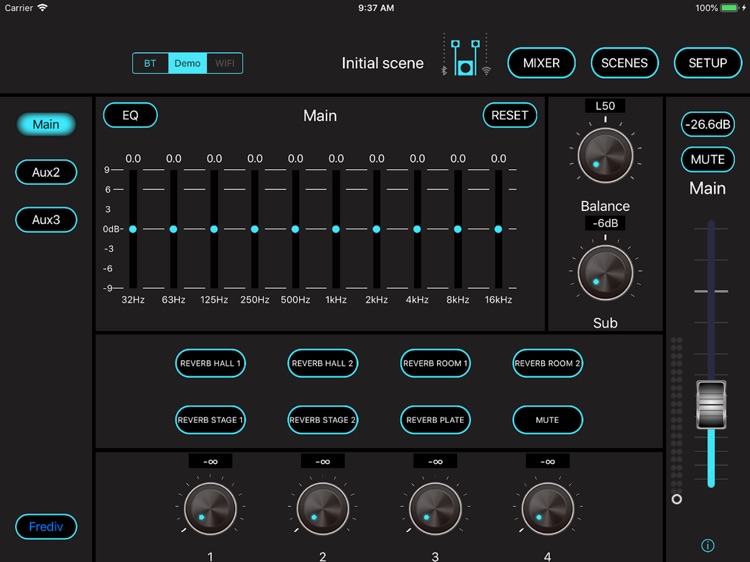Click the 9:37 AM clock
Screen dimensions: 750x562
click(x=376, y=8)
